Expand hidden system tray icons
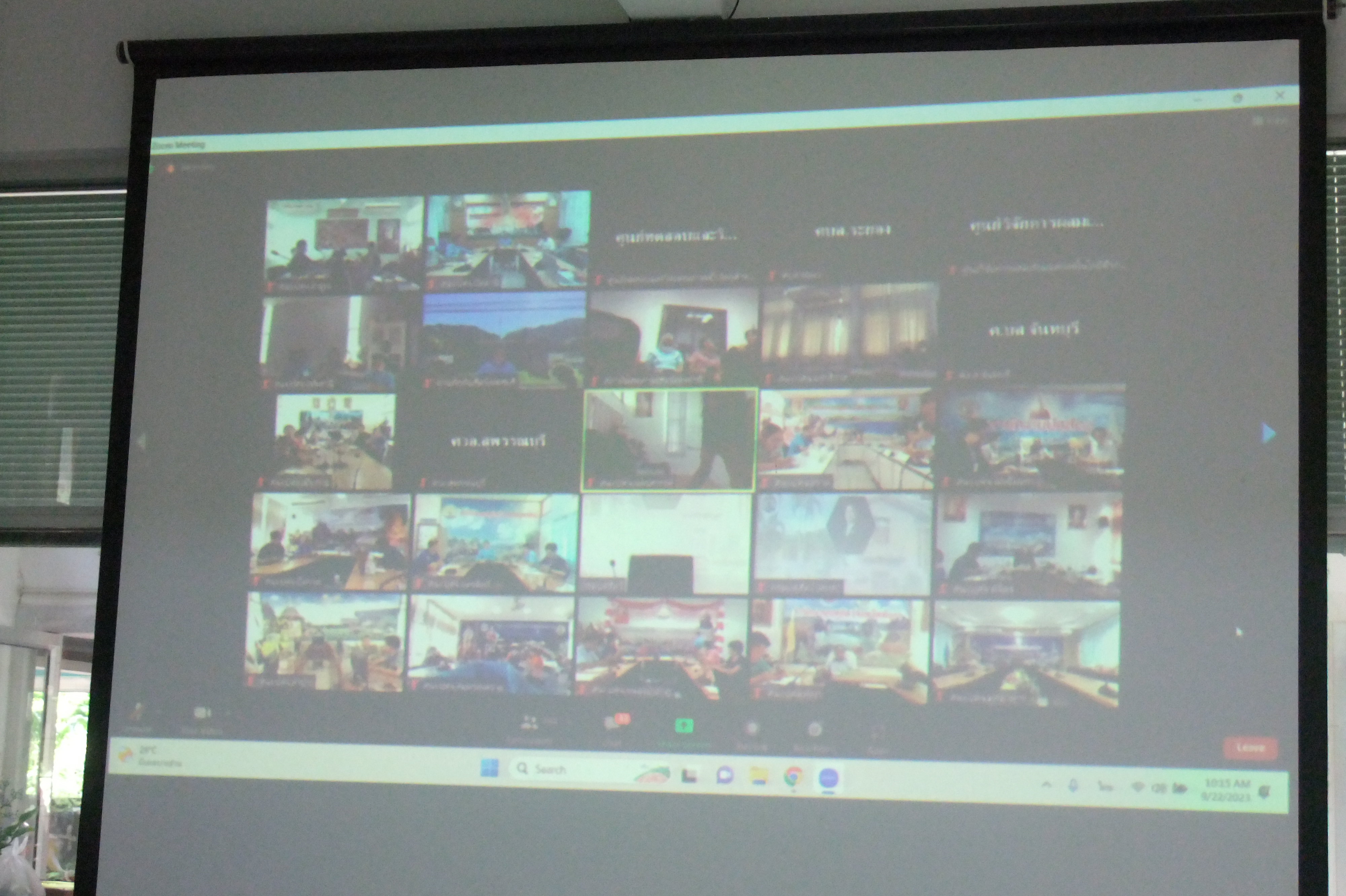The image size is (1346, 896). (x=1047, y=785)
